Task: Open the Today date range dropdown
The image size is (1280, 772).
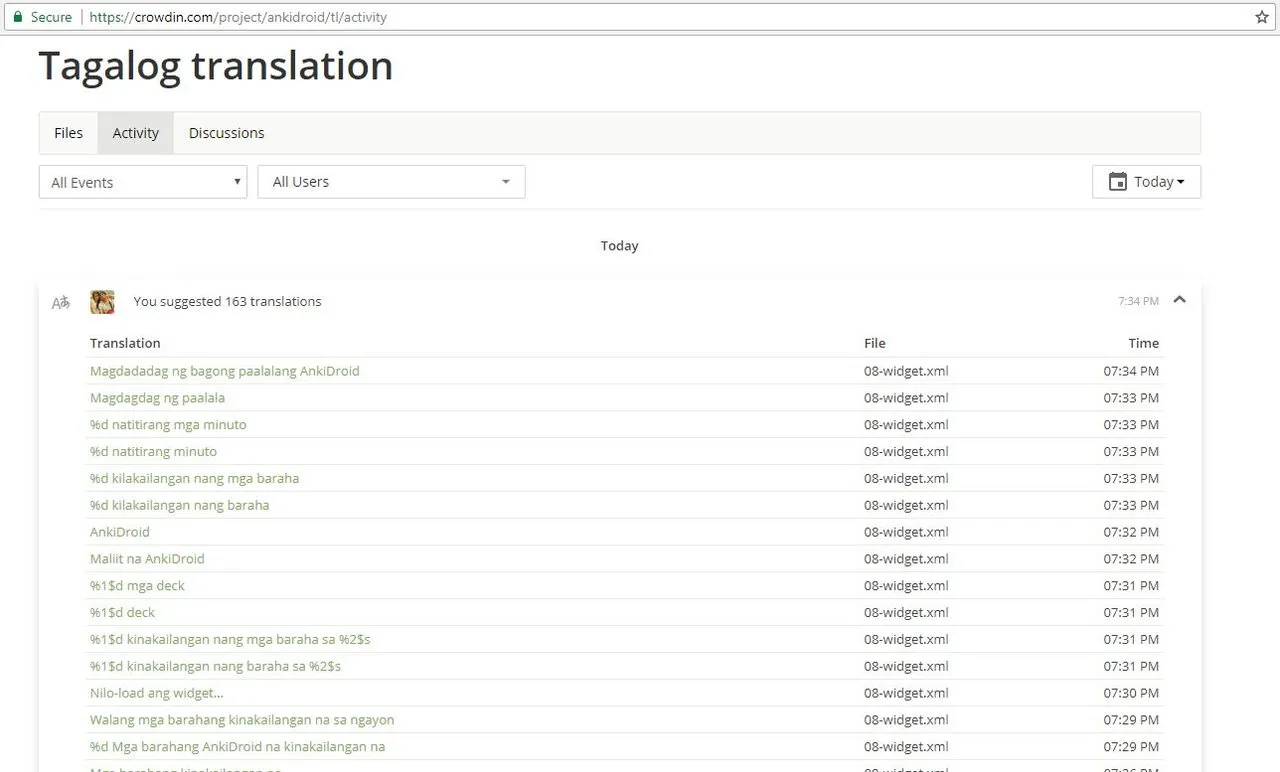Action: 1146,182
